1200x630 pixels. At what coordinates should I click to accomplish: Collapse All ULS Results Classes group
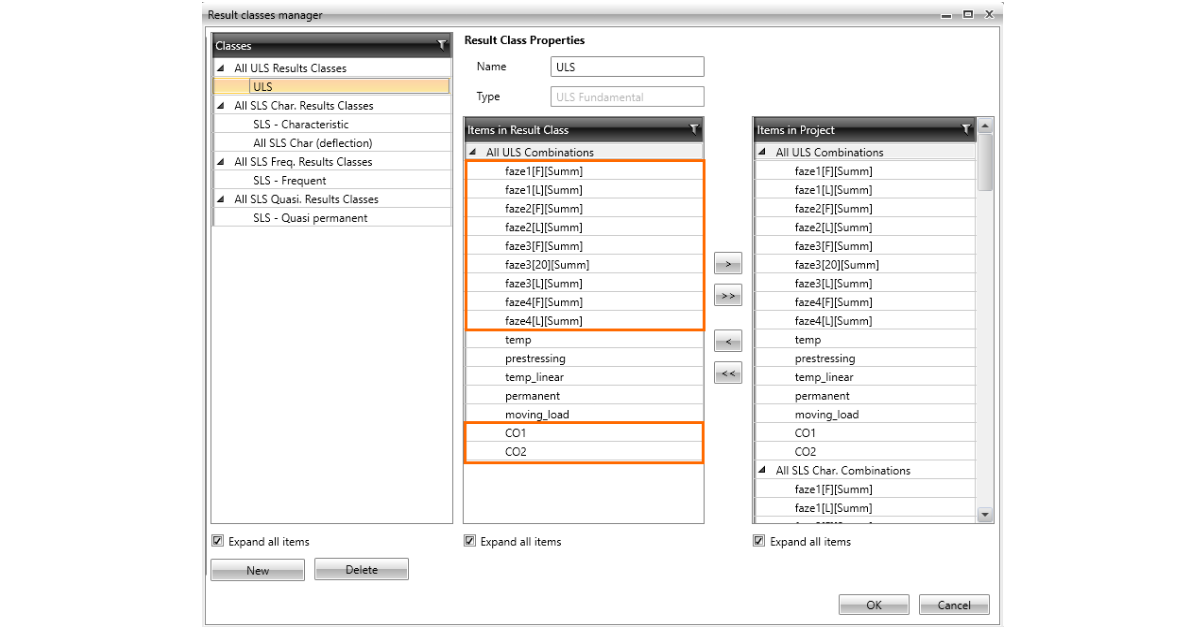coord(221,68)
